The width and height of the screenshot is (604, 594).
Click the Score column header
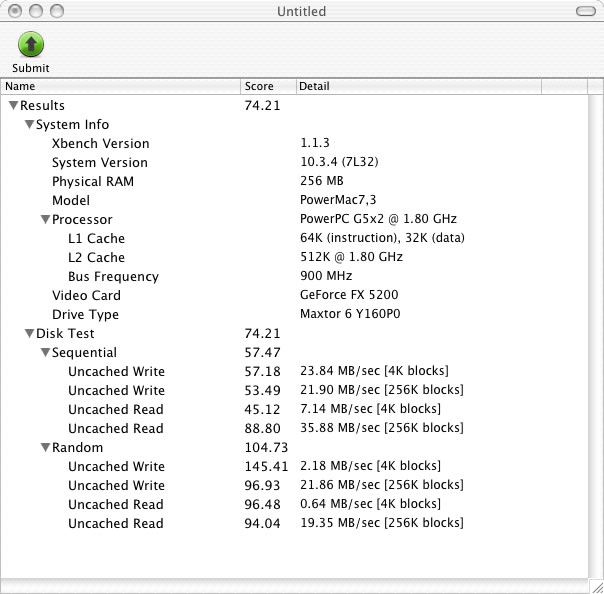click(x=268, y=86)
